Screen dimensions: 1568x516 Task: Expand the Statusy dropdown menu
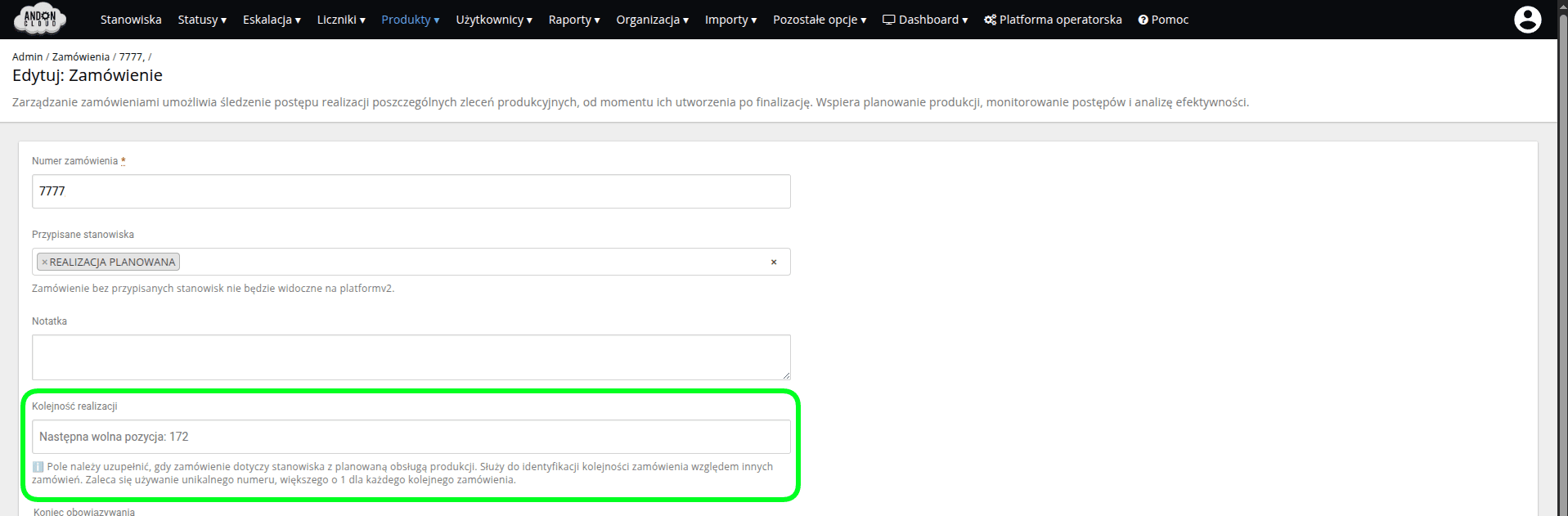coord(201,20)
